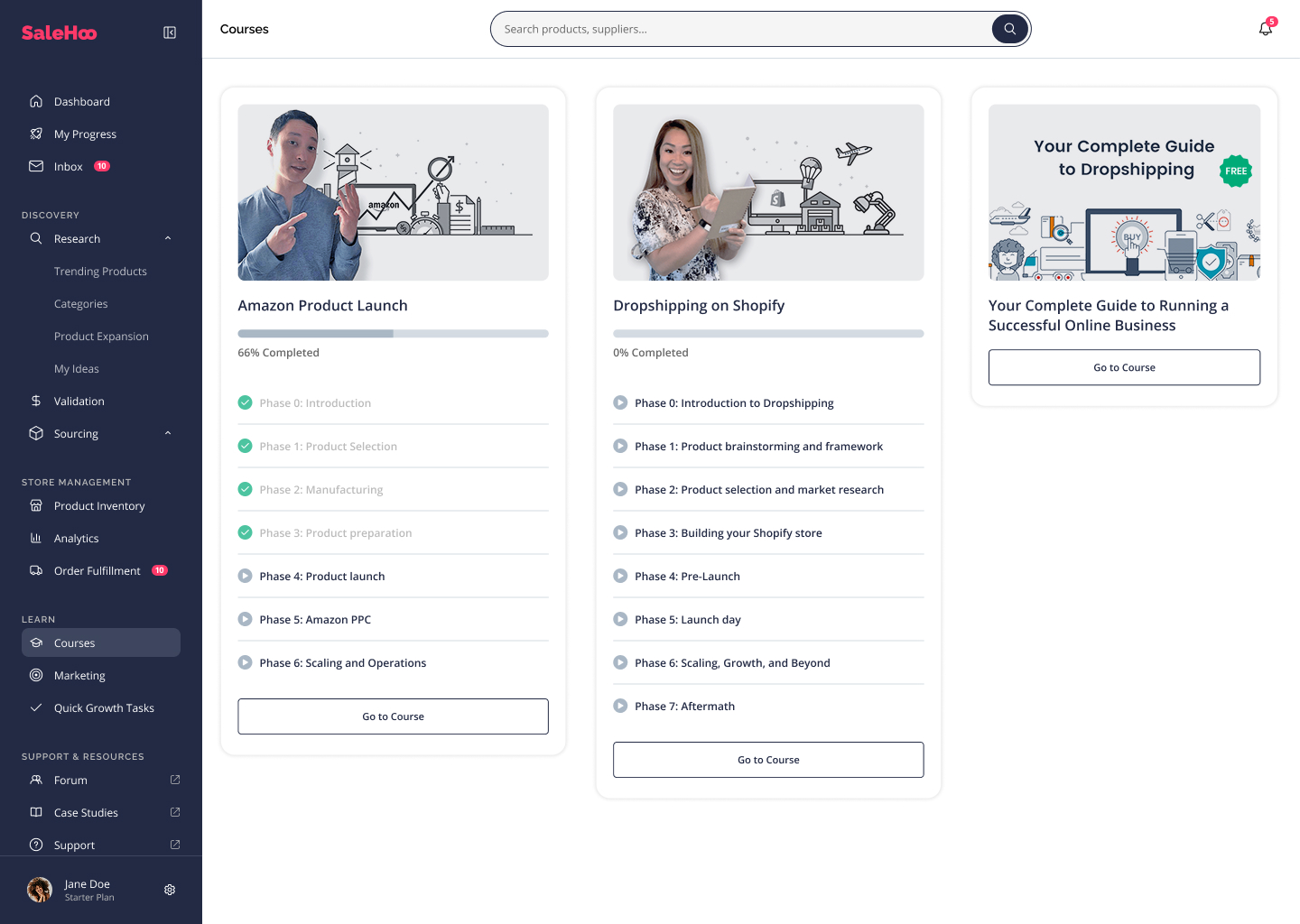Click the Sourcing box icon

click(x=36, y=433)
